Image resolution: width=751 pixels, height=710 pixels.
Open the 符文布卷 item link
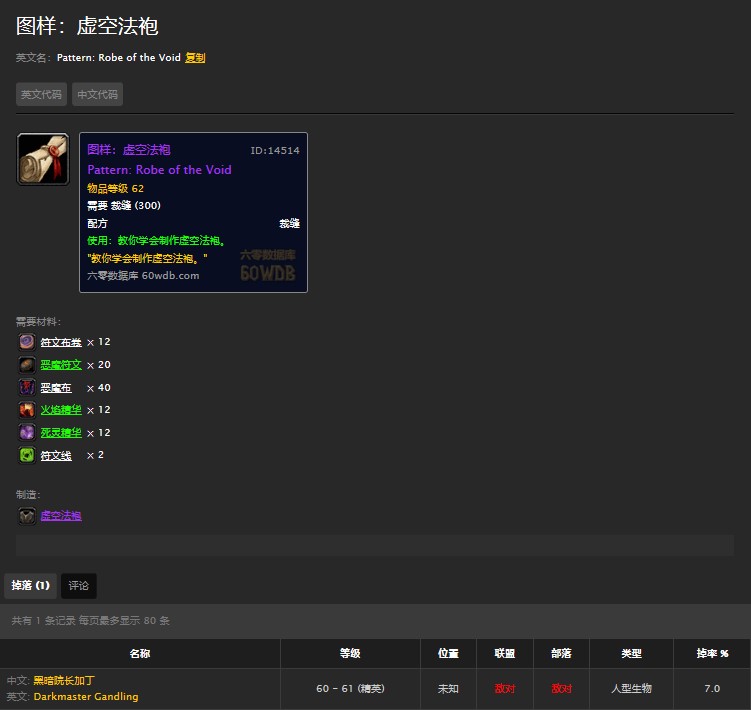[x=61, y=342]
